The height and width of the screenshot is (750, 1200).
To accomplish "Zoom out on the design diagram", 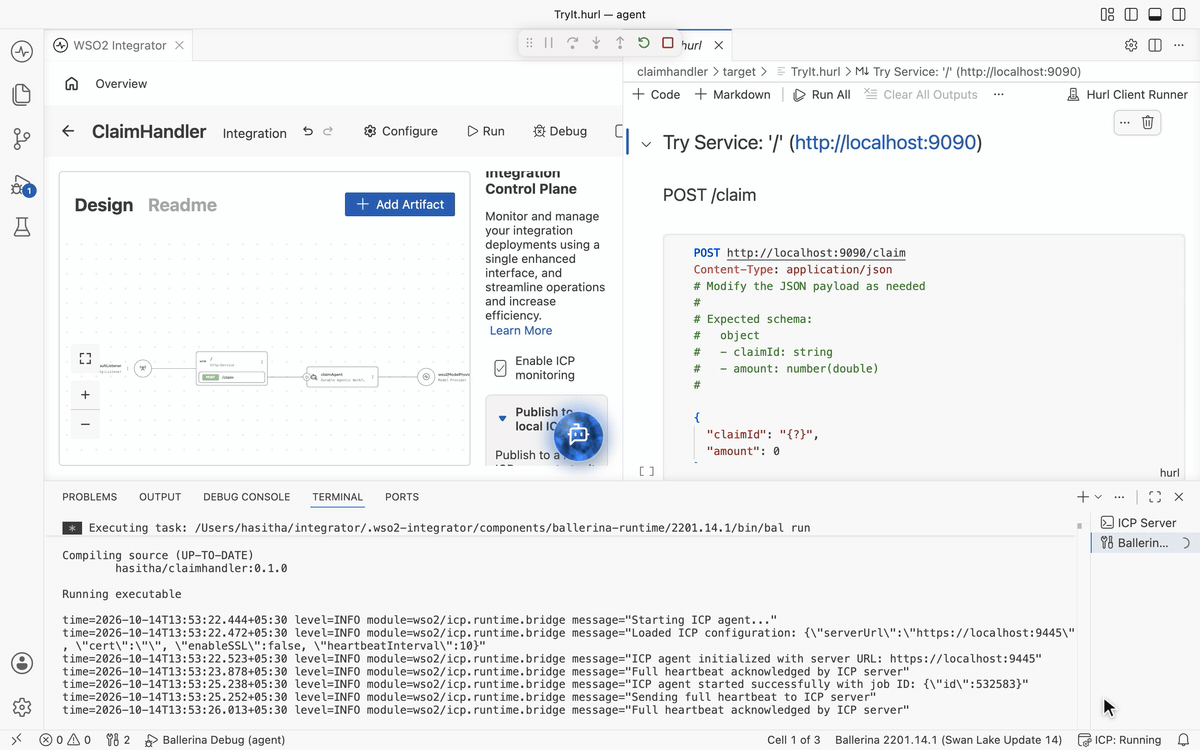I will [85, 424].
